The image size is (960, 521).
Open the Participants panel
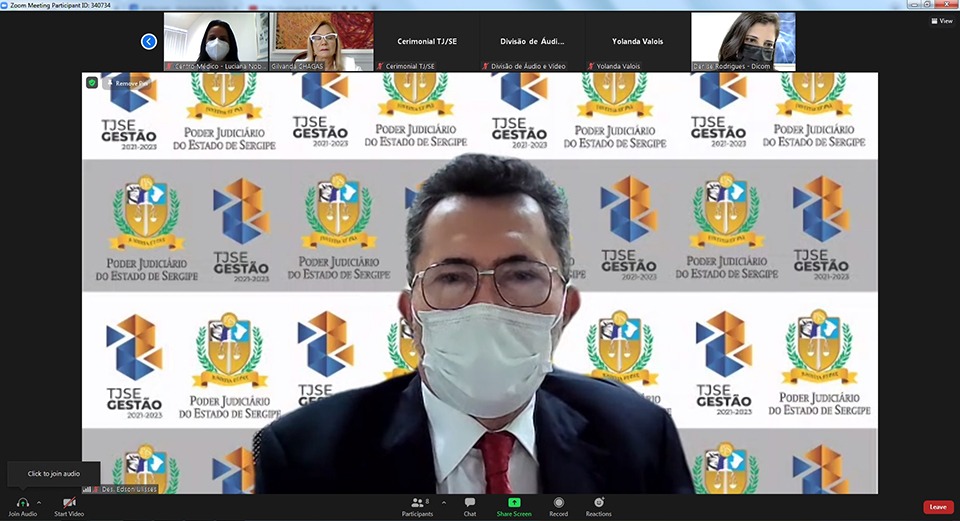(419, 503)
